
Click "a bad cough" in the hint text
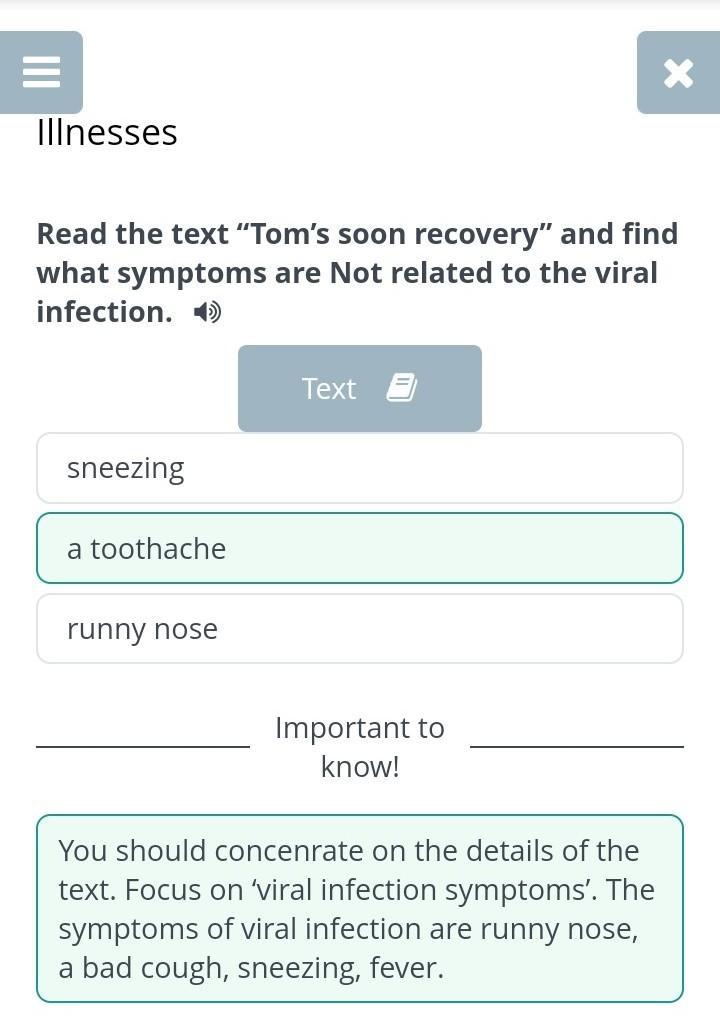click(x=152, y=968)
